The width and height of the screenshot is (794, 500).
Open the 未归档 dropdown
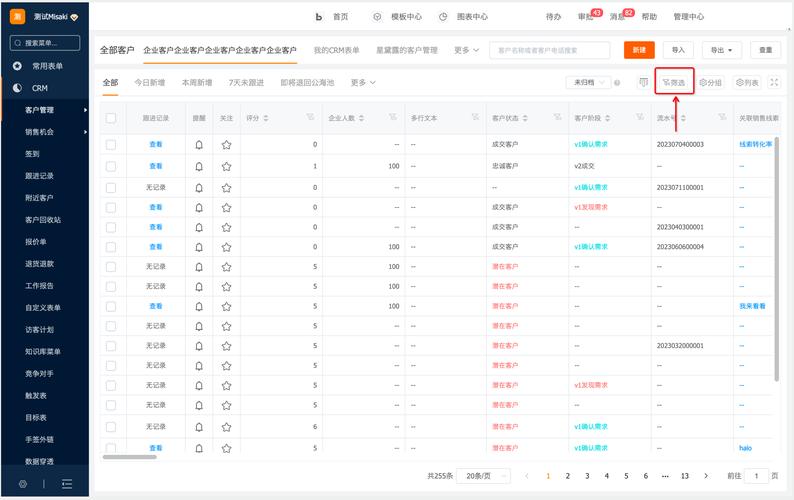589,82
